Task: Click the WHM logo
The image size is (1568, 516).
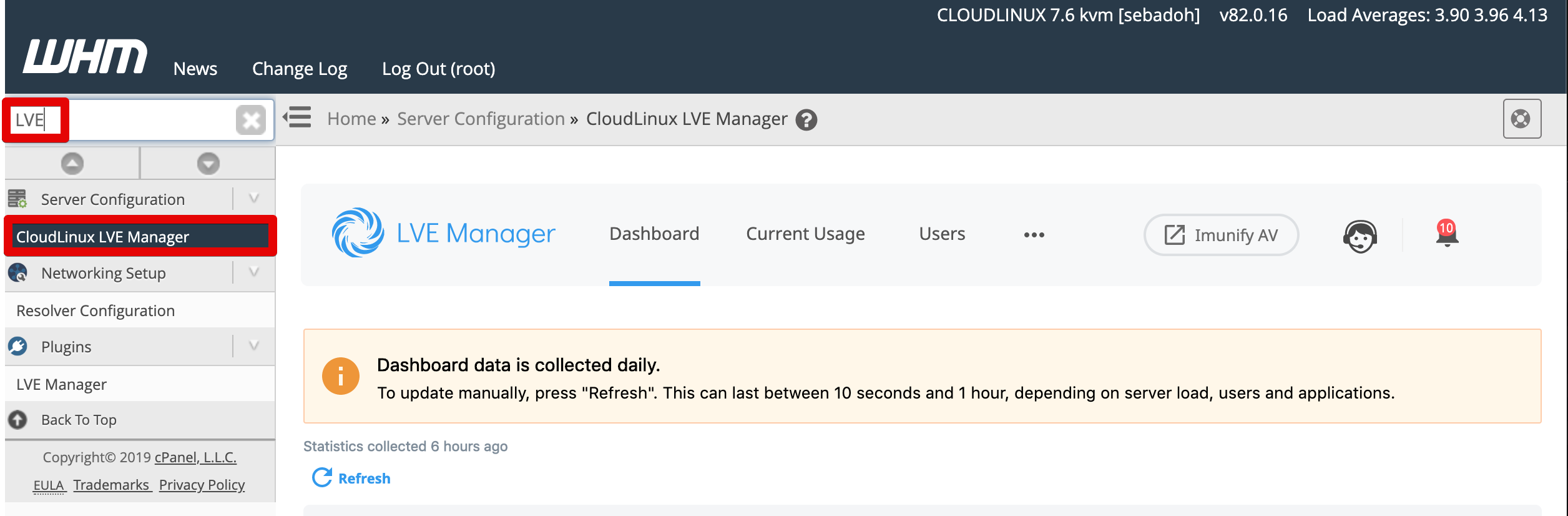Action: click(86, 56)
